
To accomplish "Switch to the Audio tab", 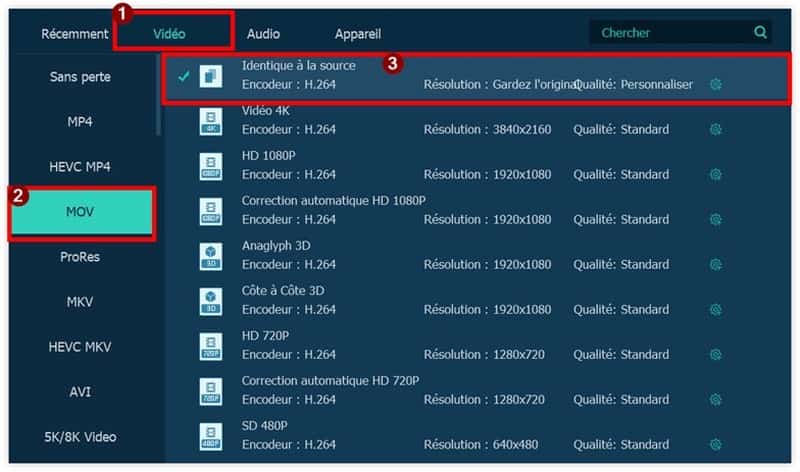I will [x=263, y=34].
